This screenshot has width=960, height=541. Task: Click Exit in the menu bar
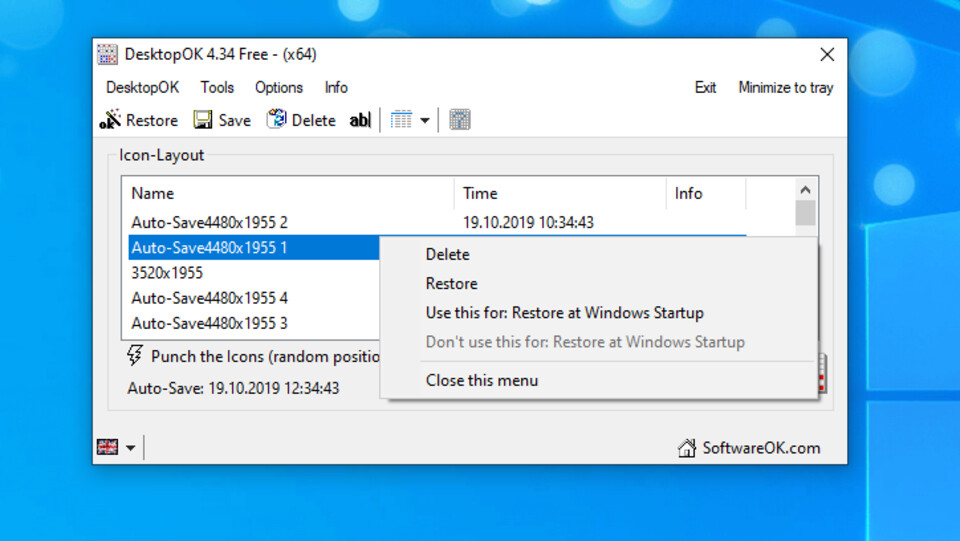(705, 88)
